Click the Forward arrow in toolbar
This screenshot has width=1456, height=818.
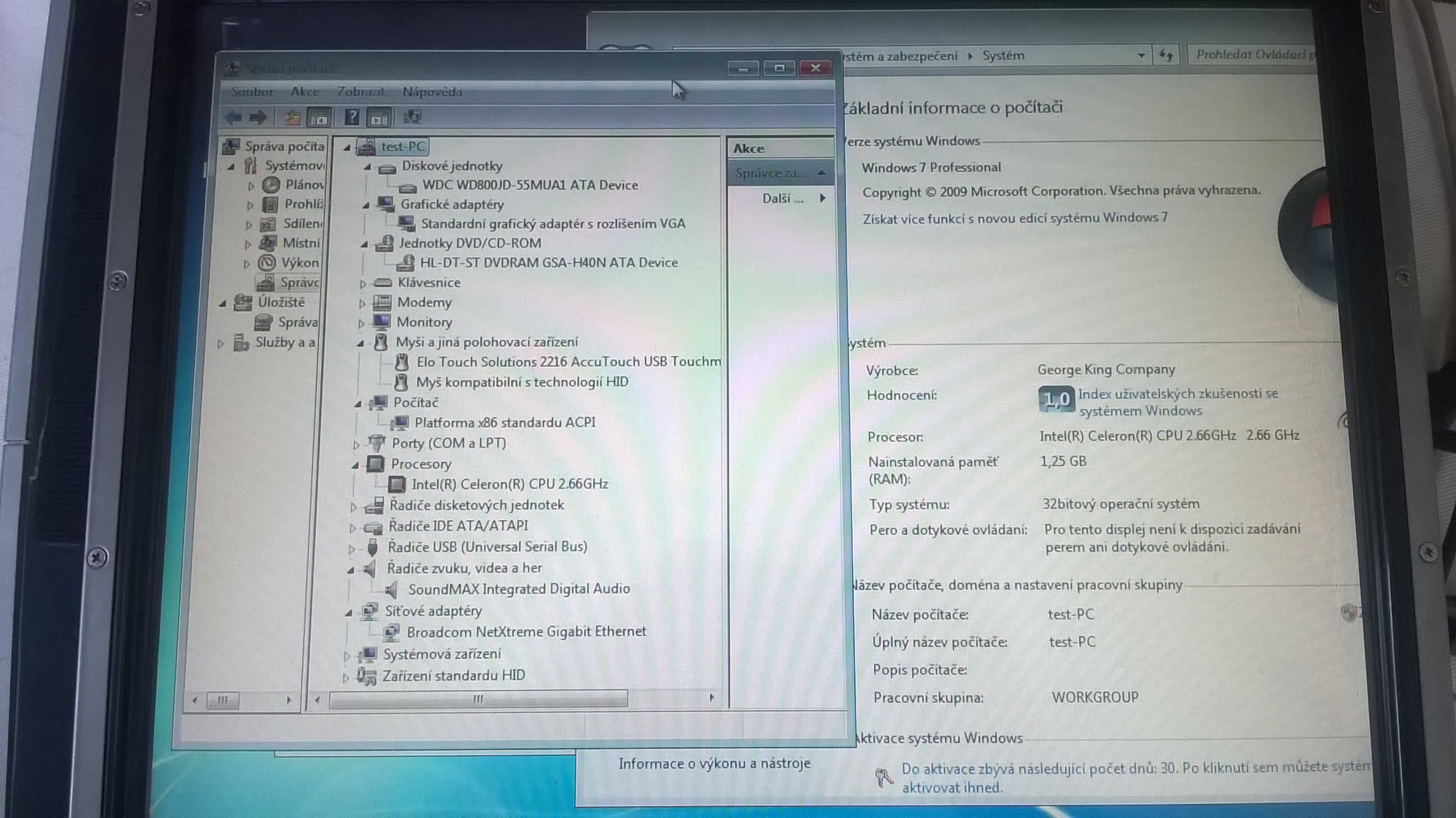pyautogui.click(x=258, y=117)
